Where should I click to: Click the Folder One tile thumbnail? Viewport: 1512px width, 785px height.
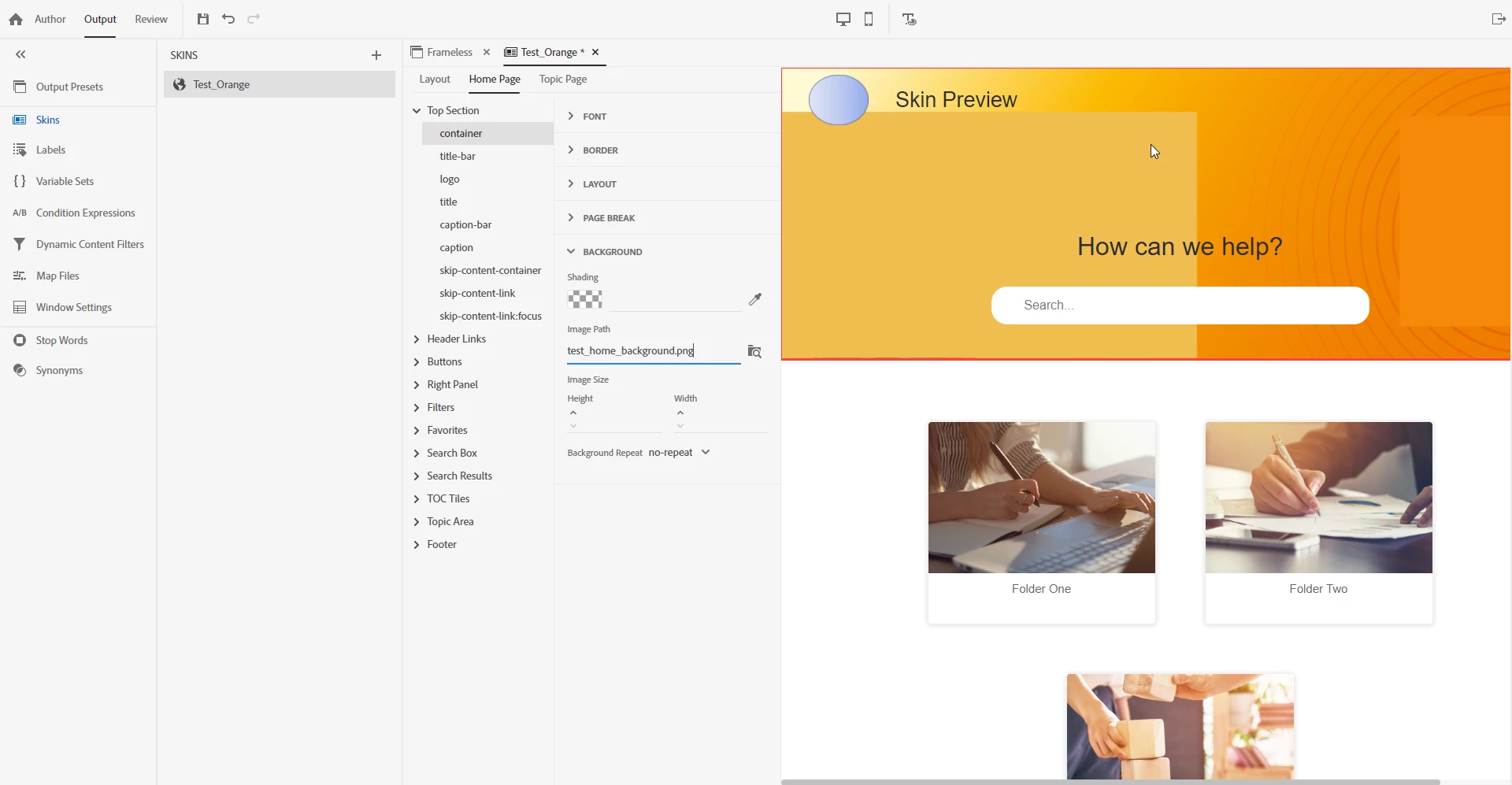coord(1041,498)
